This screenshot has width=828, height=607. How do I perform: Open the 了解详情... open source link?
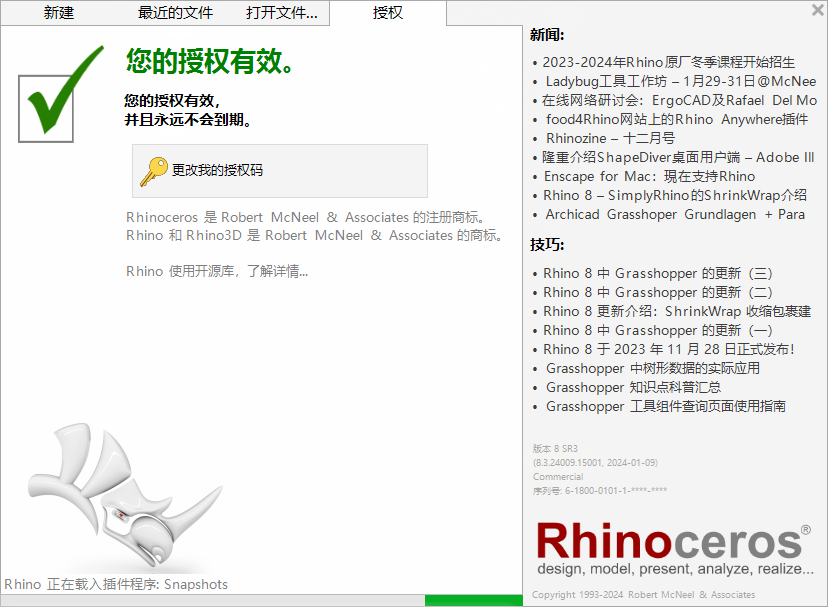tap(278, 272)
